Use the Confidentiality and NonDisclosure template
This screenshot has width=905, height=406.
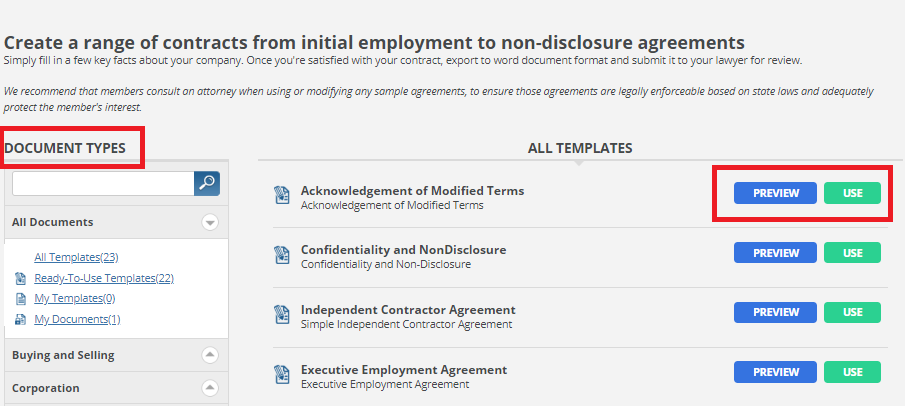point(852,253)
